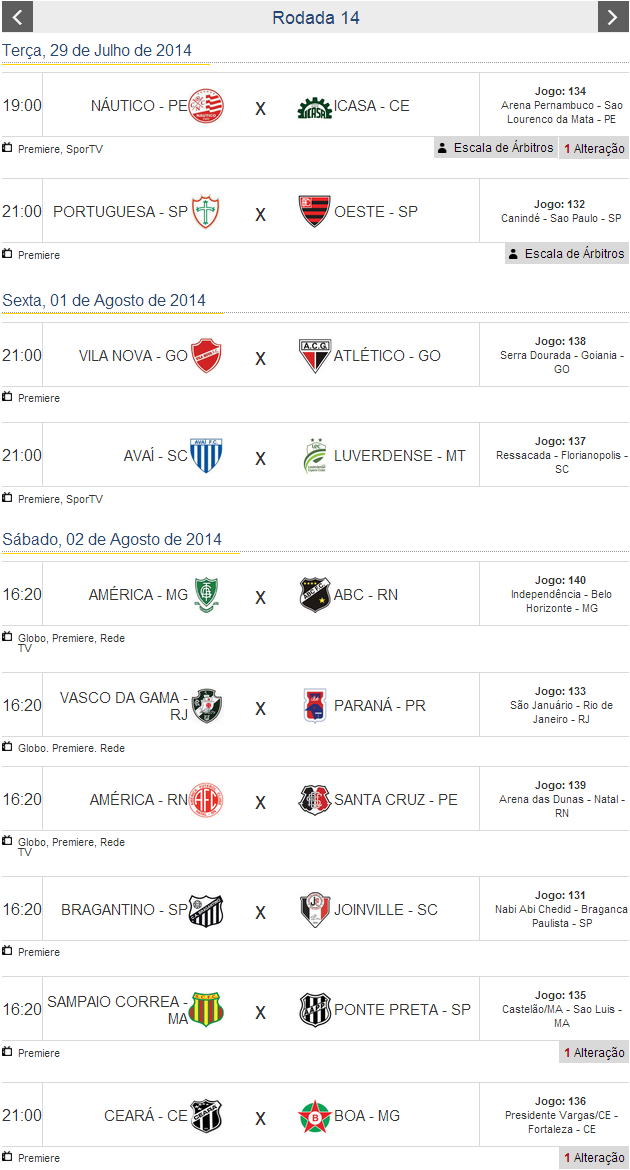View 1 Alteração for Náutico x Icasa
This screenshot has width=630, height=1170.
point(594,149)
